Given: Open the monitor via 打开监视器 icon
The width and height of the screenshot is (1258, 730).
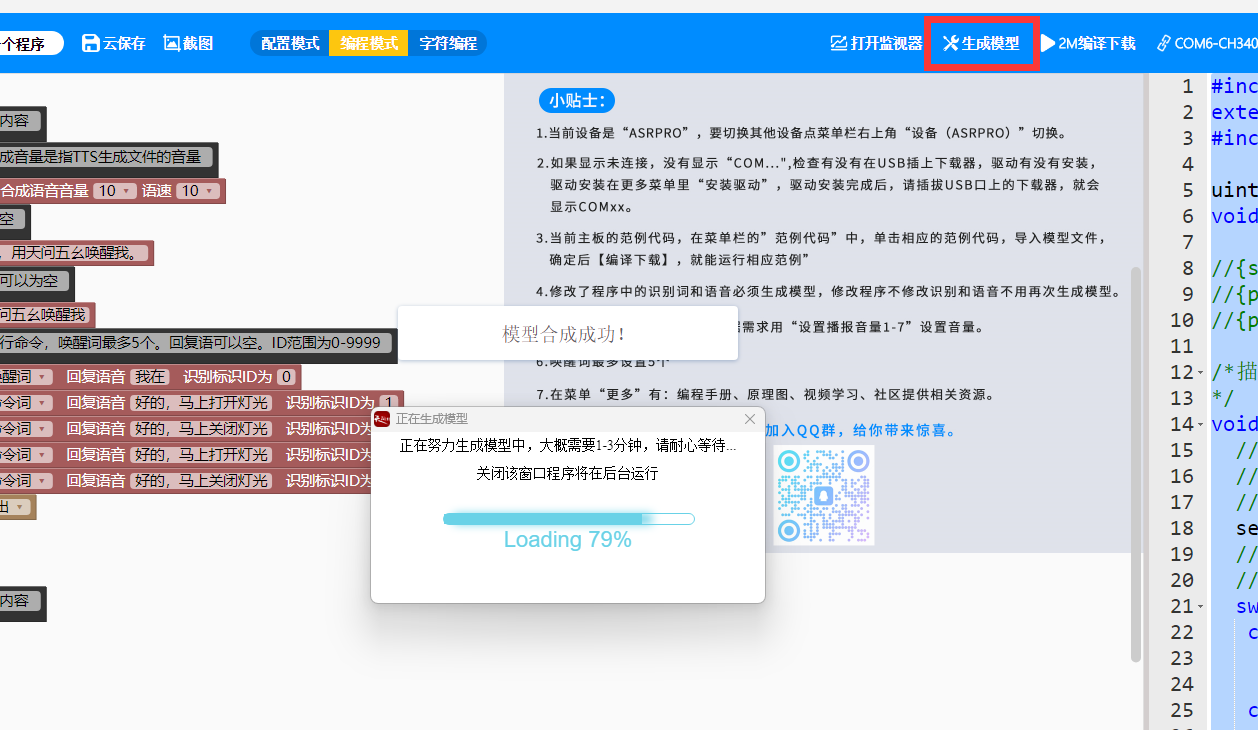Looking at the screenshot, I should coord(839,43).
